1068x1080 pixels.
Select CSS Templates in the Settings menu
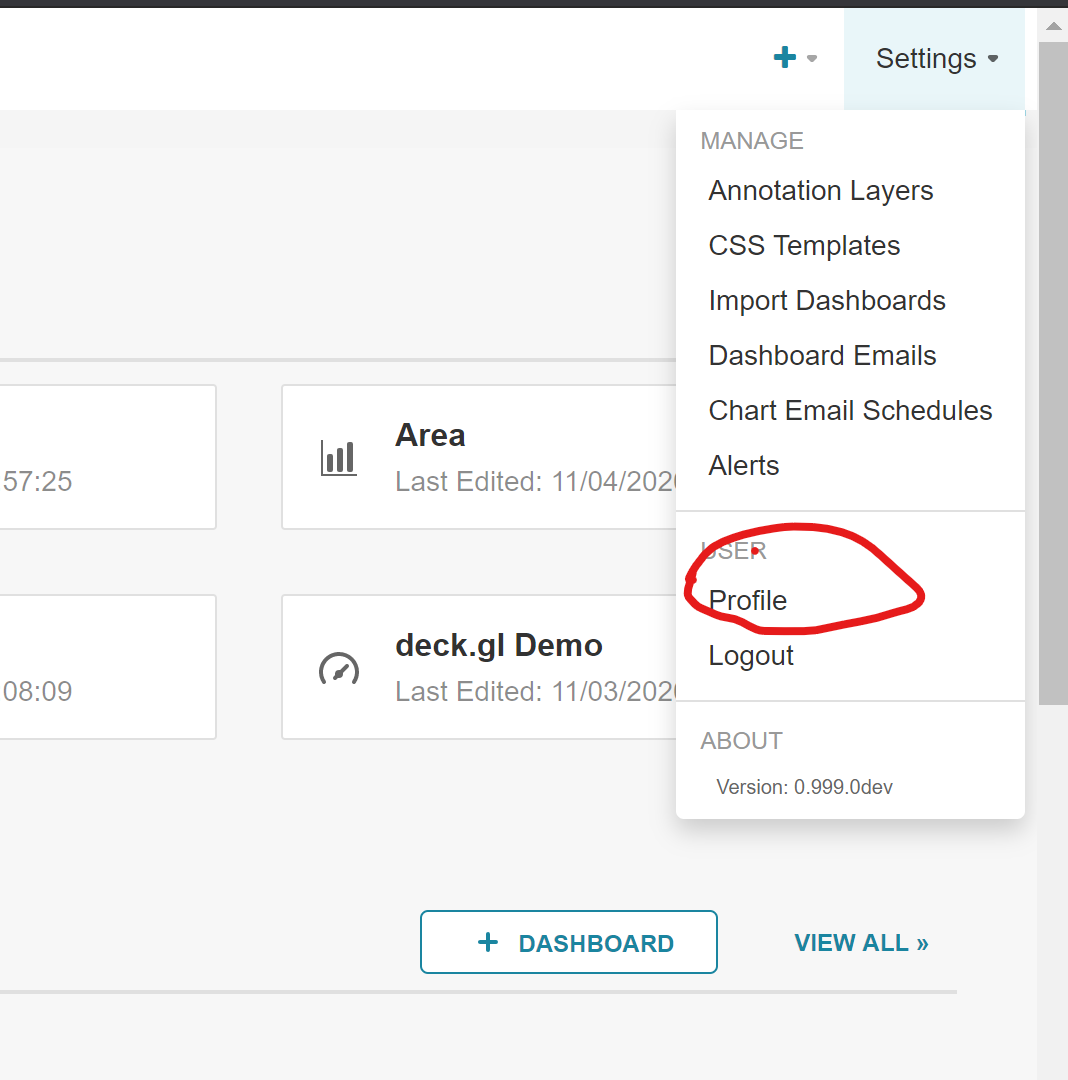(804, 245)
